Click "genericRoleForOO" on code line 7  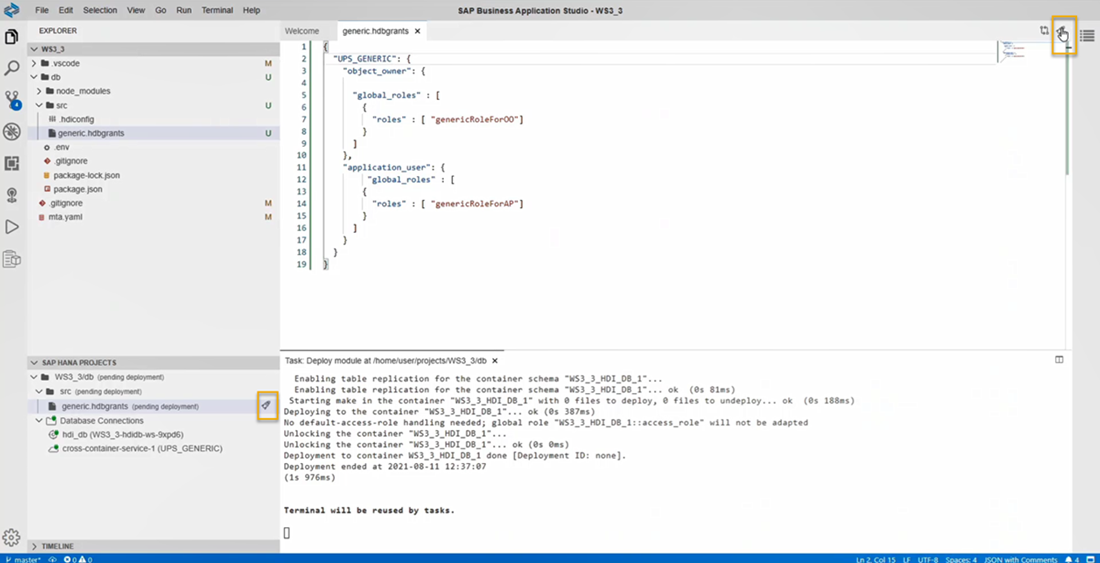pos(475,119)
